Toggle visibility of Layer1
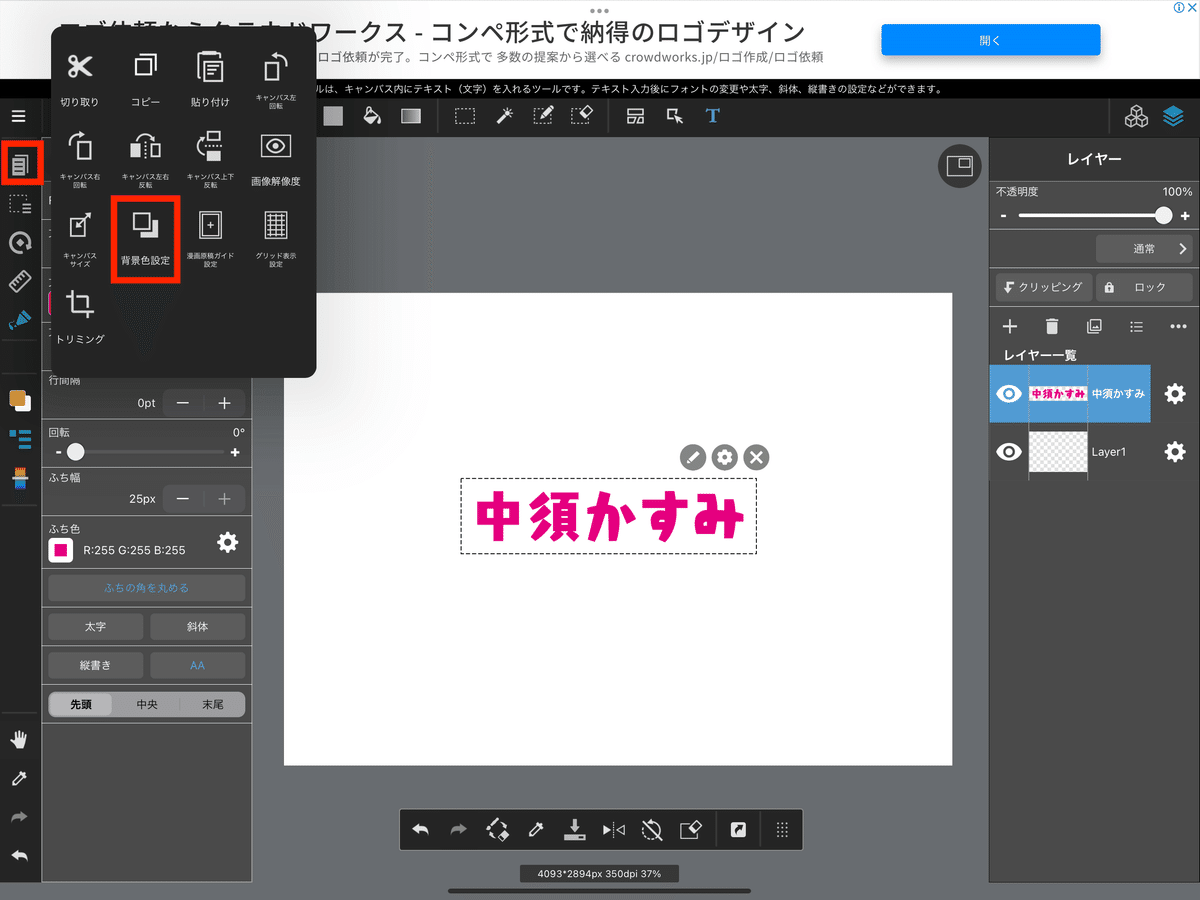 1009,452
